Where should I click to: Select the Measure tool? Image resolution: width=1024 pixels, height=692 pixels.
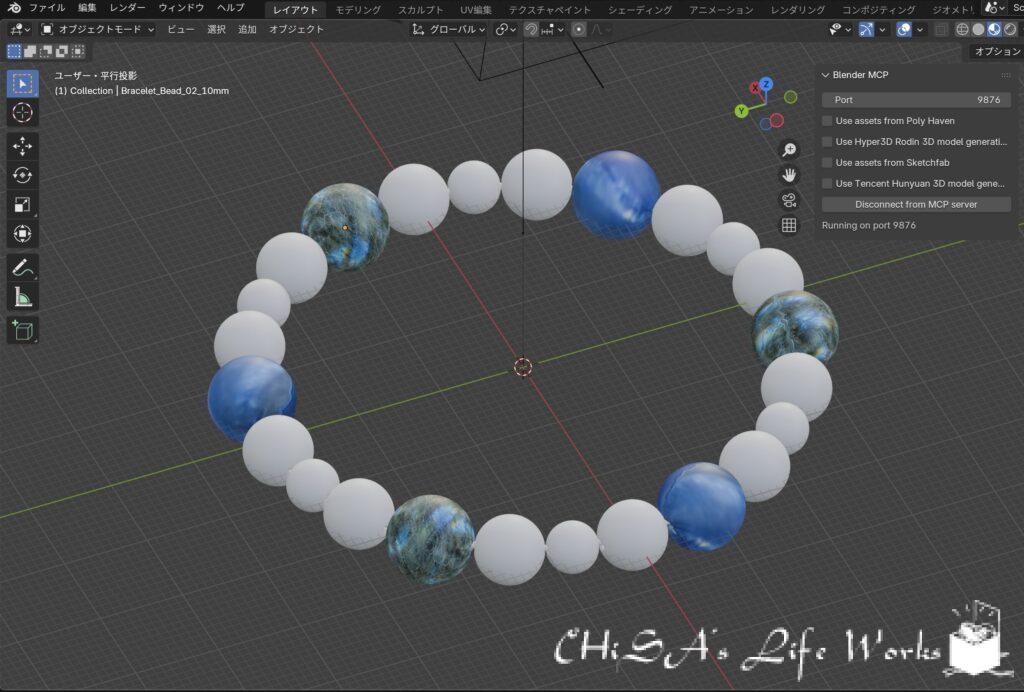tap(23, 297)
